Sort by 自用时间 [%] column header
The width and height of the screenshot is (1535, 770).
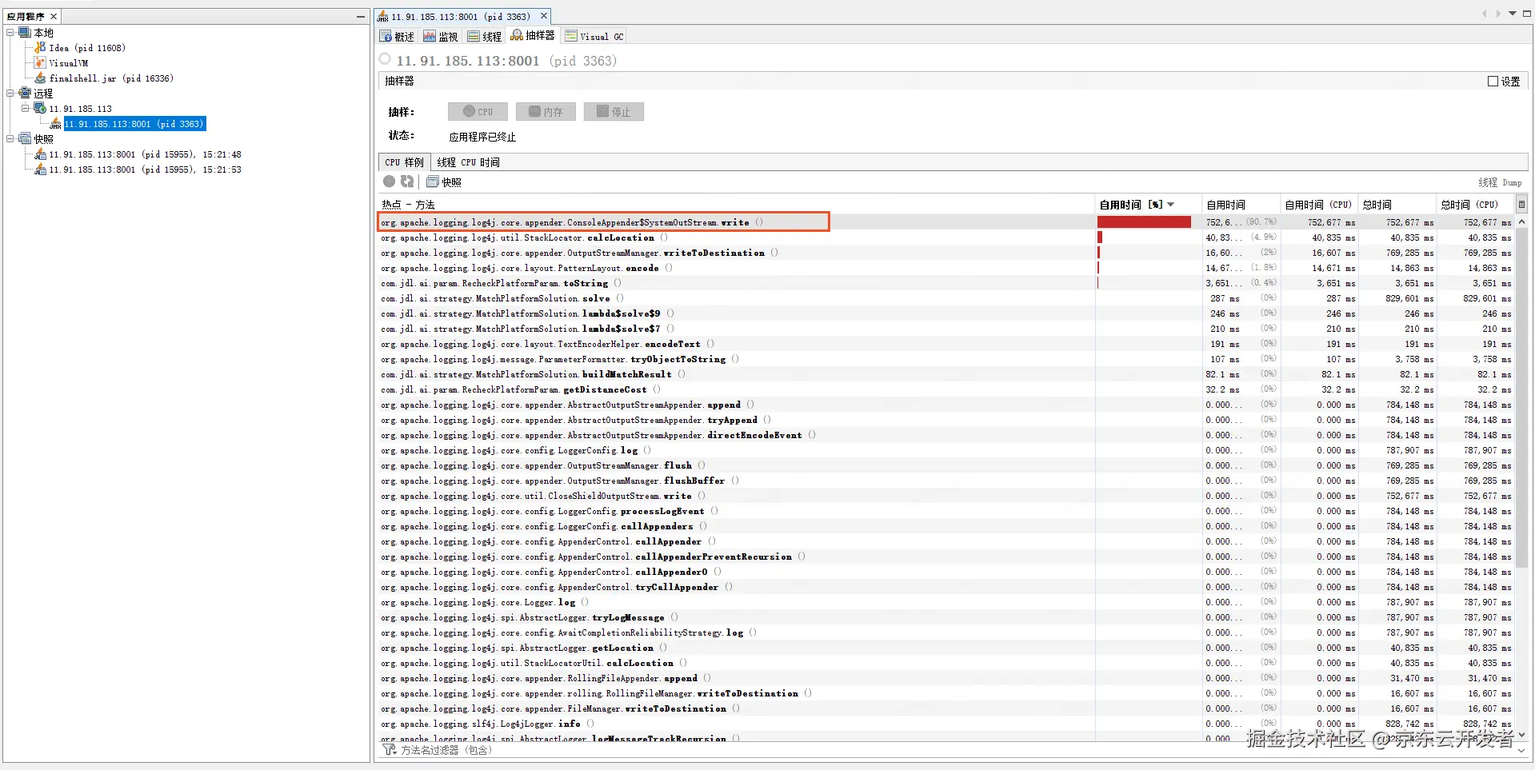1149,204
